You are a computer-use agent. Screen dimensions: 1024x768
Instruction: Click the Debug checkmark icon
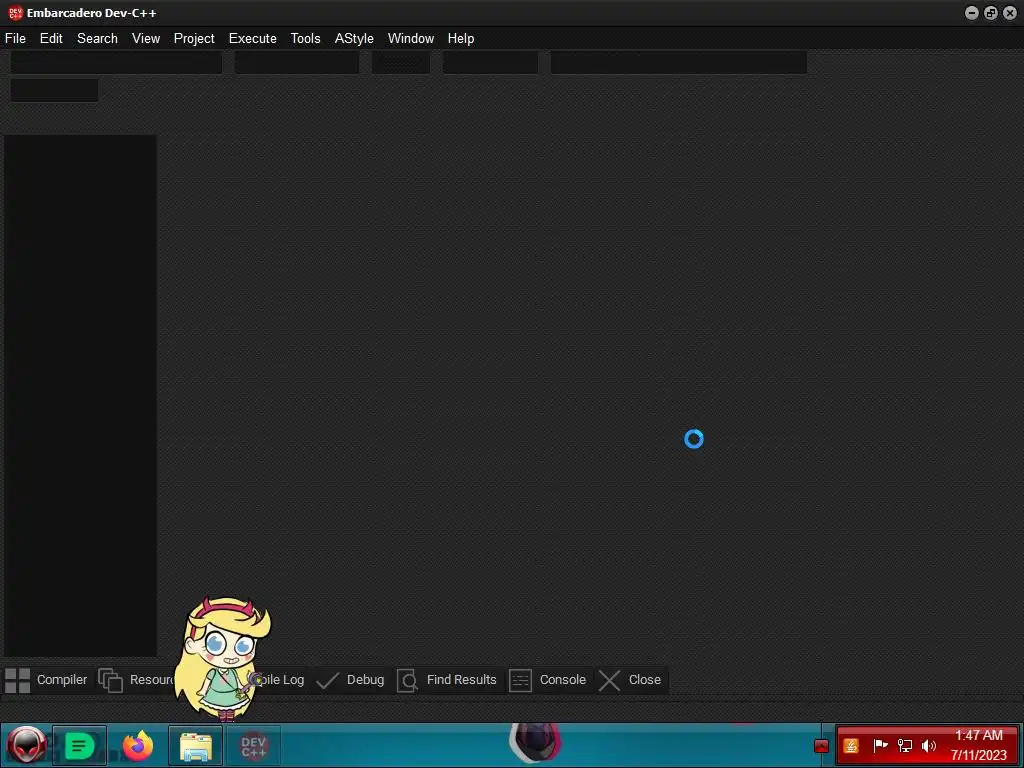coord(328,680)
